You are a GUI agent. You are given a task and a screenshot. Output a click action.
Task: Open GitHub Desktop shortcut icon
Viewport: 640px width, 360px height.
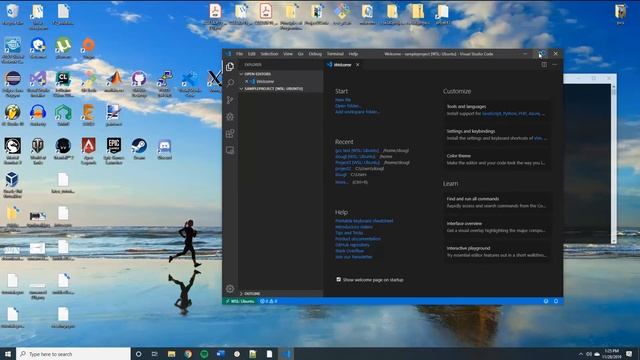139,84
